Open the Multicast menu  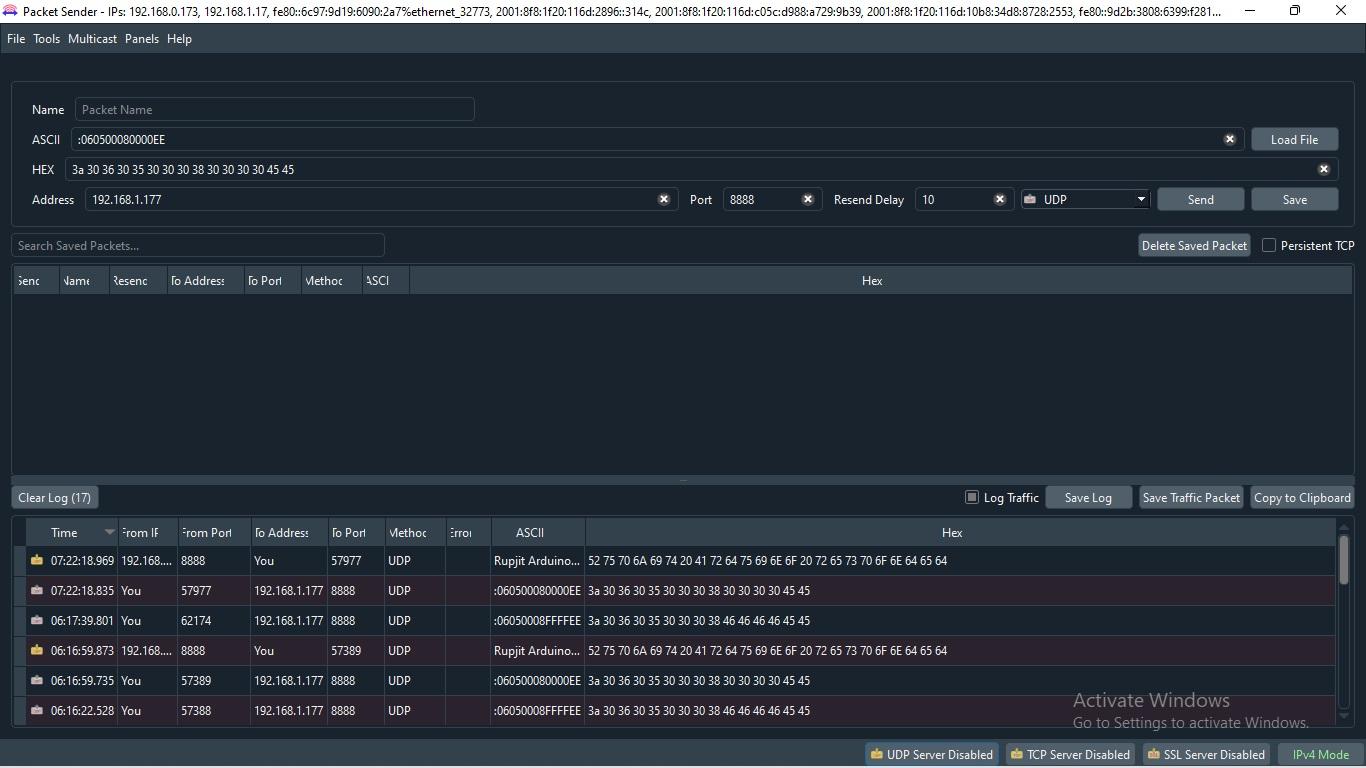coord(92,38)
